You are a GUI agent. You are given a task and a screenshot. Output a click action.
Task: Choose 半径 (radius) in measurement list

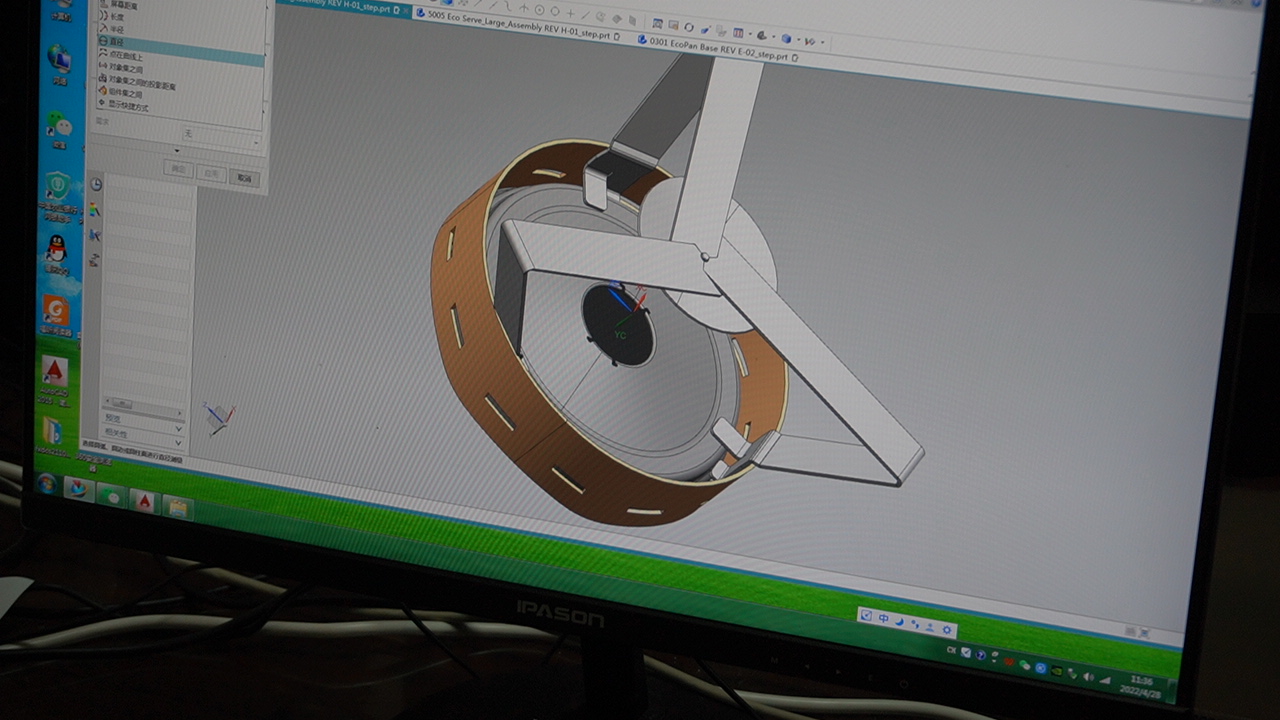(x=117, y=30)
